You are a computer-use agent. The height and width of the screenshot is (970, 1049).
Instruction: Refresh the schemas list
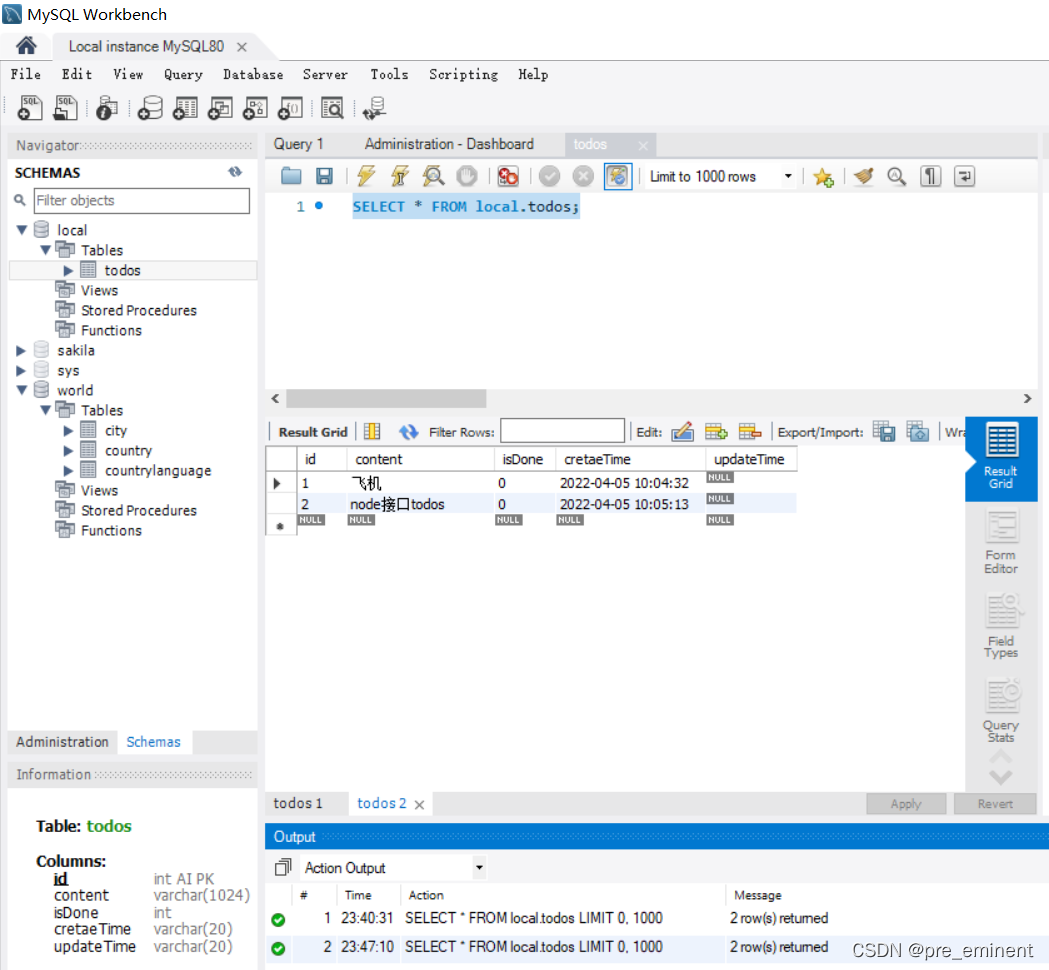tap(235, 172)
